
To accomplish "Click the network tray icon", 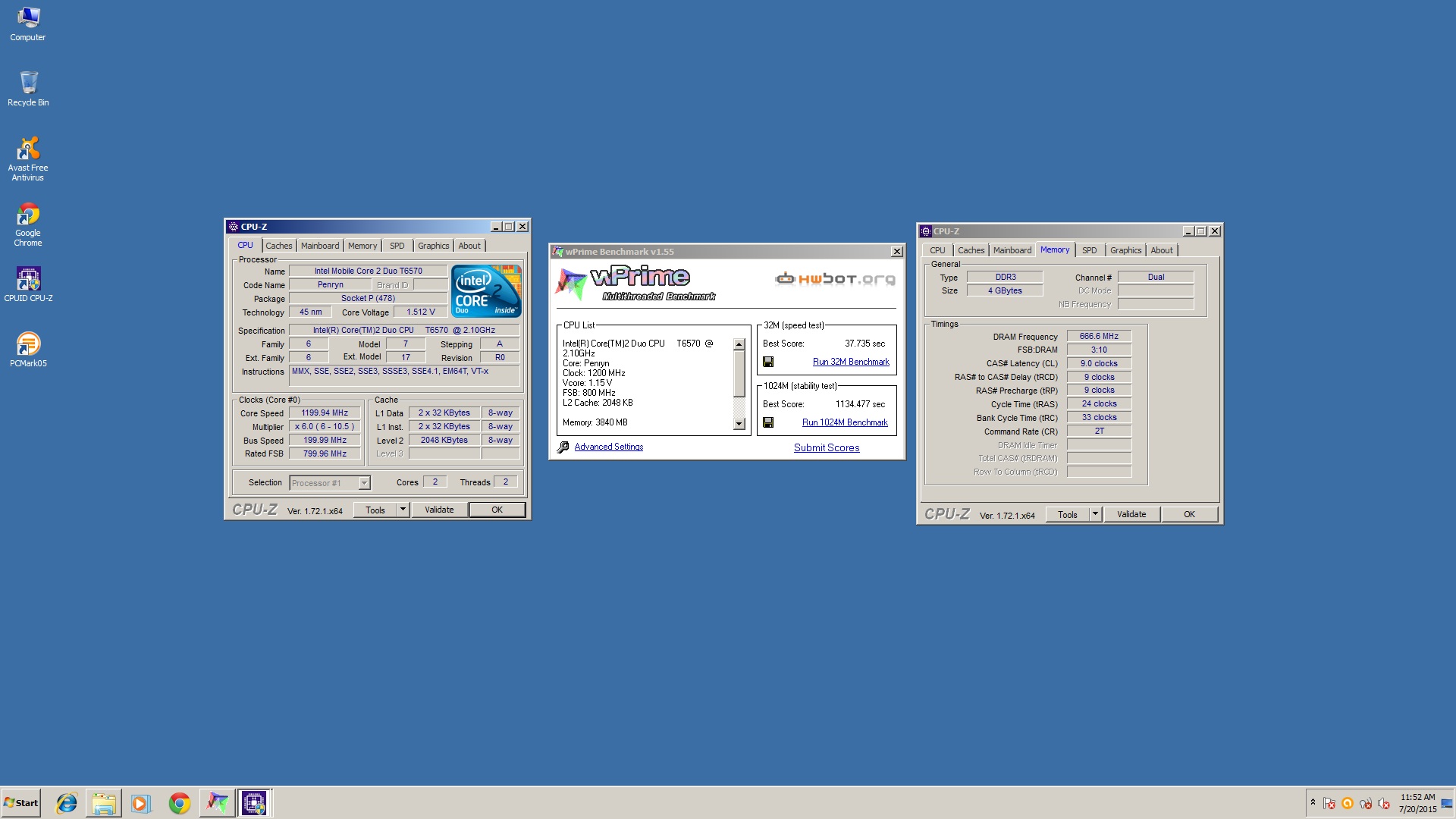I will tap(1366, 803).
